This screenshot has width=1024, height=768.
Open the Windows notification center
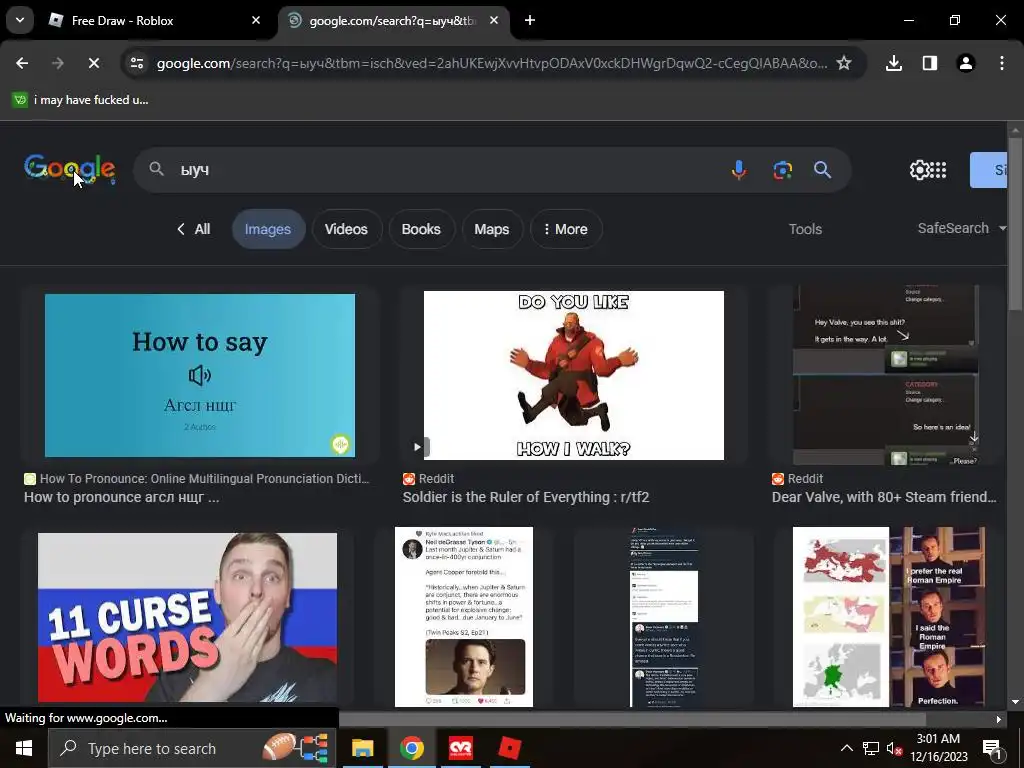pos(991,748)
